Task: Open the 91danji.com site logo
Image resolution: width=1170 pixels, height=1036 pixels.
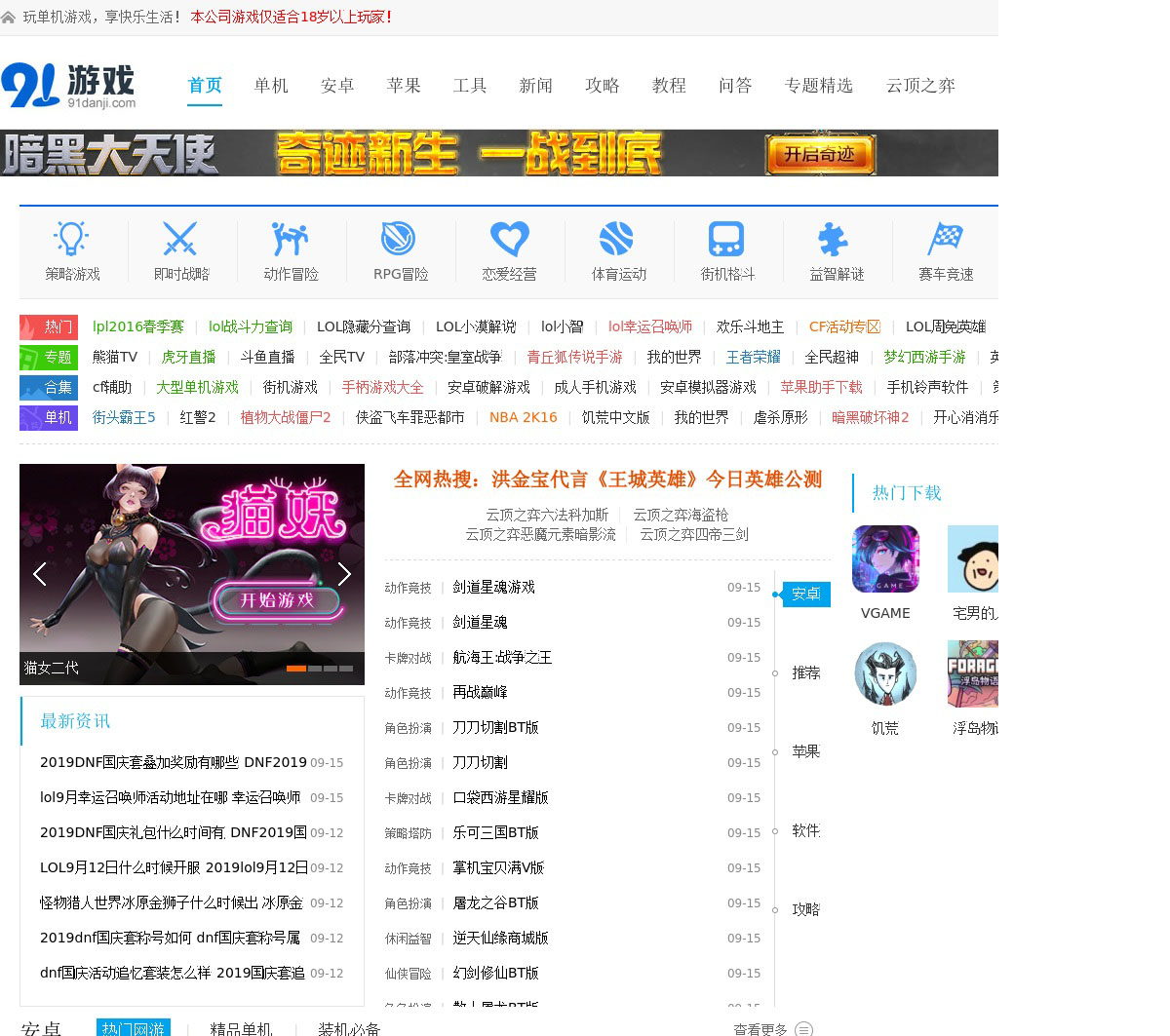Action: click(x=68, y=86)
